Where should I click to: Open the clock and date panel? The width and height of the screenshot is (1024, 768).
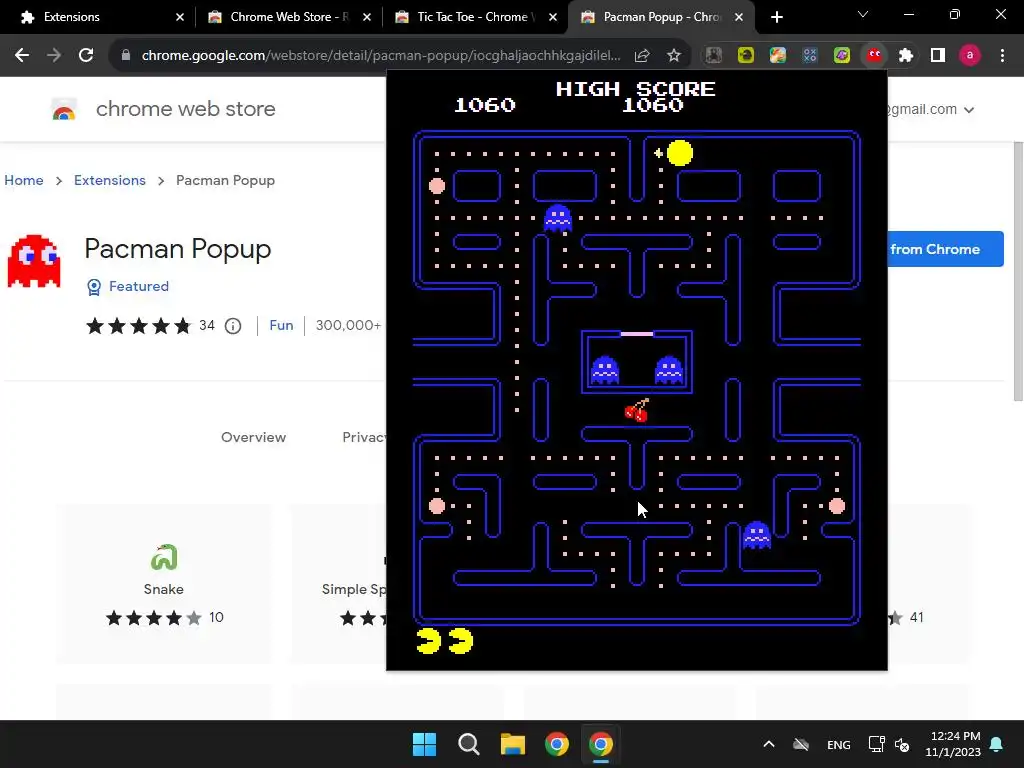tap(953, 744)
